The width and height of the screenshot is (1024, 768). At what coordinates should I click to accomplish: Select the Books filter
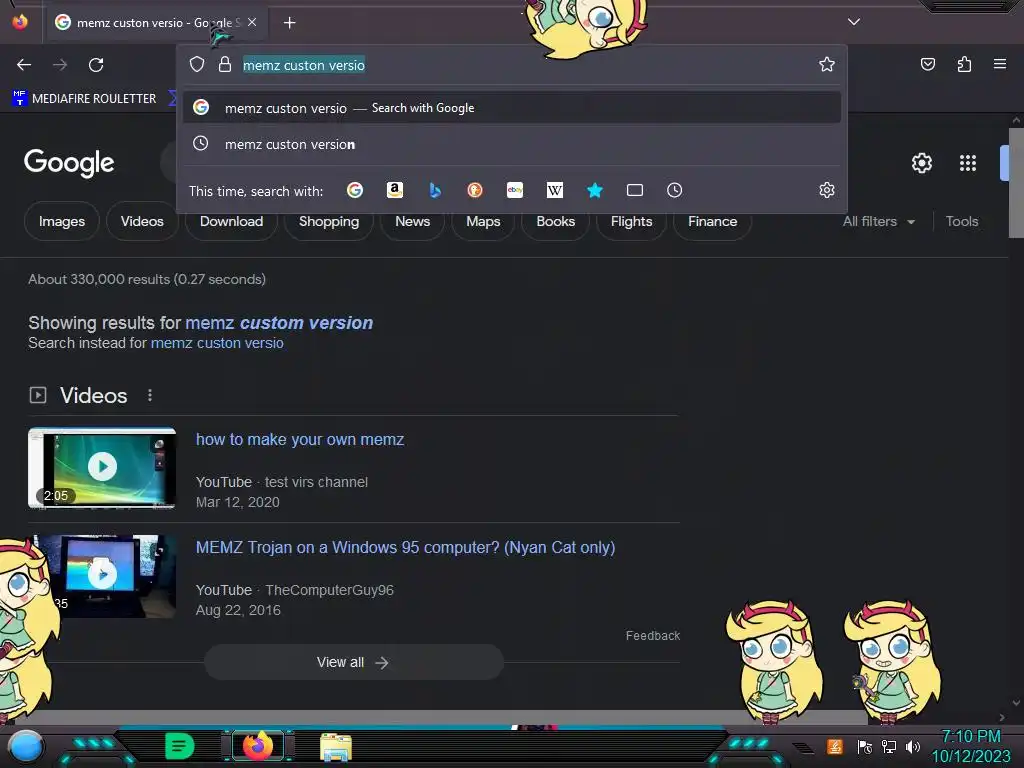click(x=555, y=221)
